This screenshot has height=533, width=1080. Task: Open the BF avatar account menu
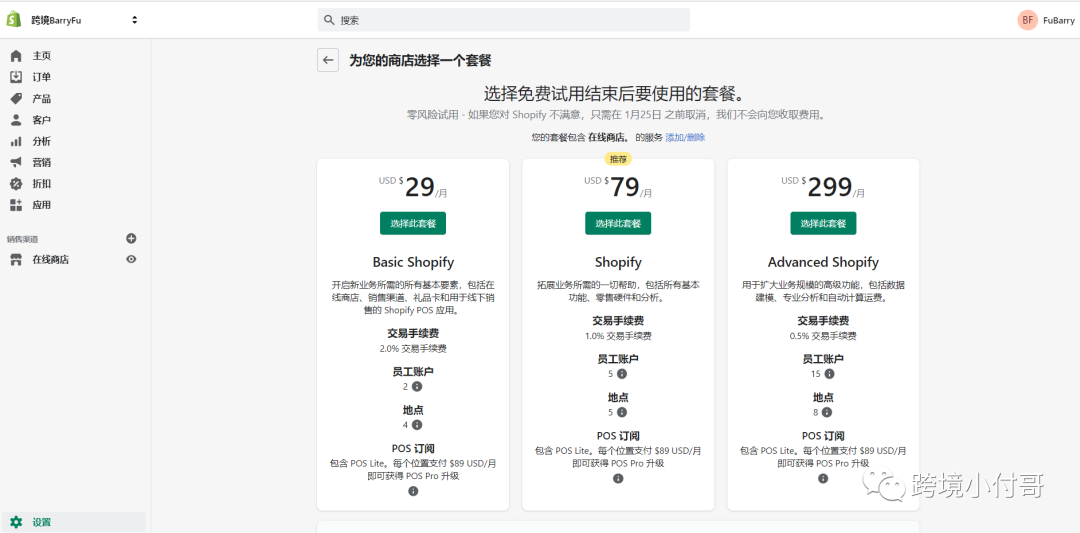(1027, 20)
